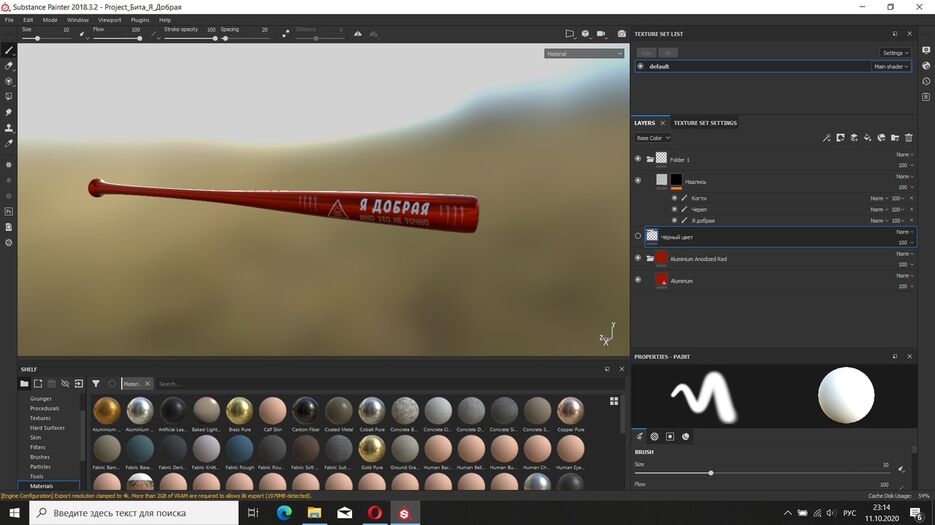935x525 pixels.
Task: Open the Main shader dropdown
Action: click(x=891, y=66)
